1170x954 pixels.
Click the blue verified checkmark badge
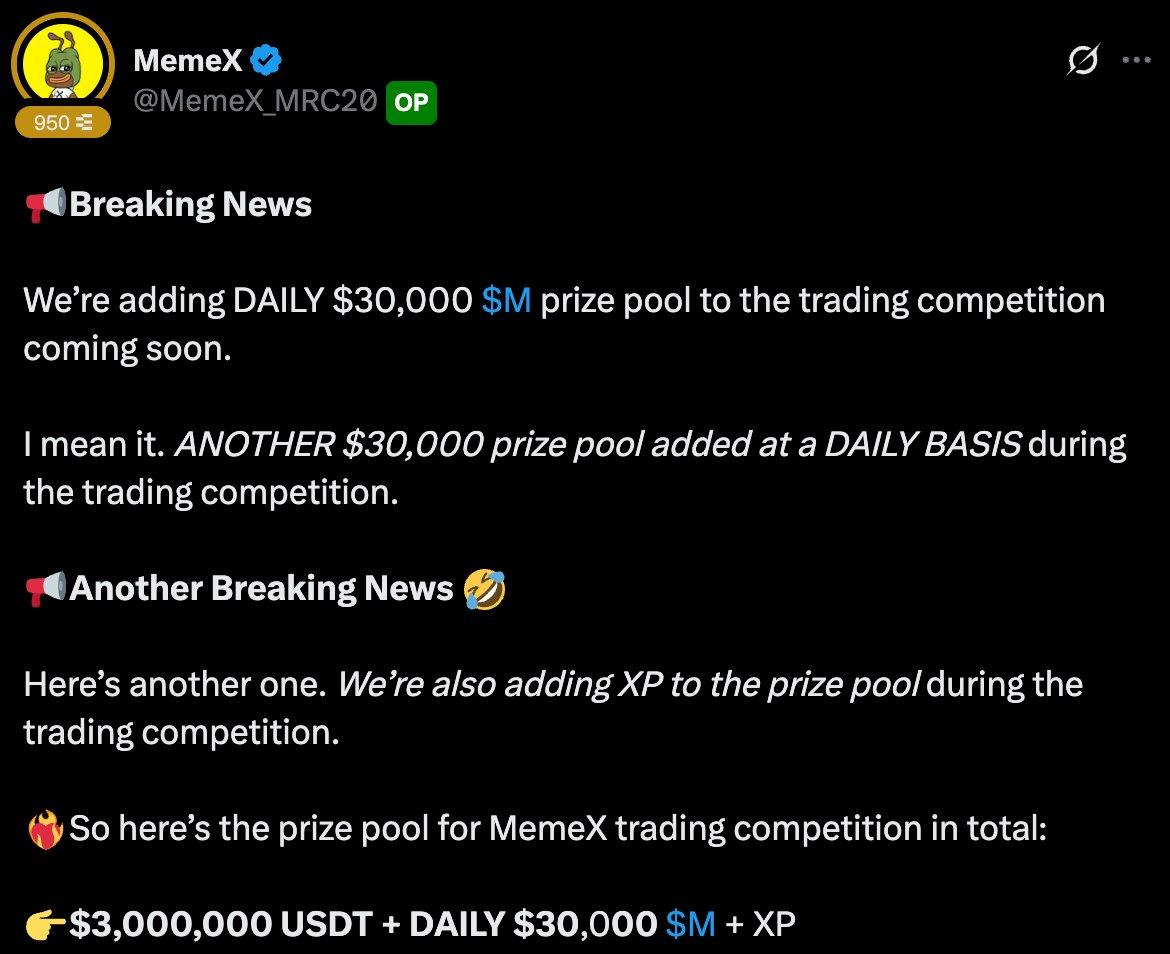[265, 61]
